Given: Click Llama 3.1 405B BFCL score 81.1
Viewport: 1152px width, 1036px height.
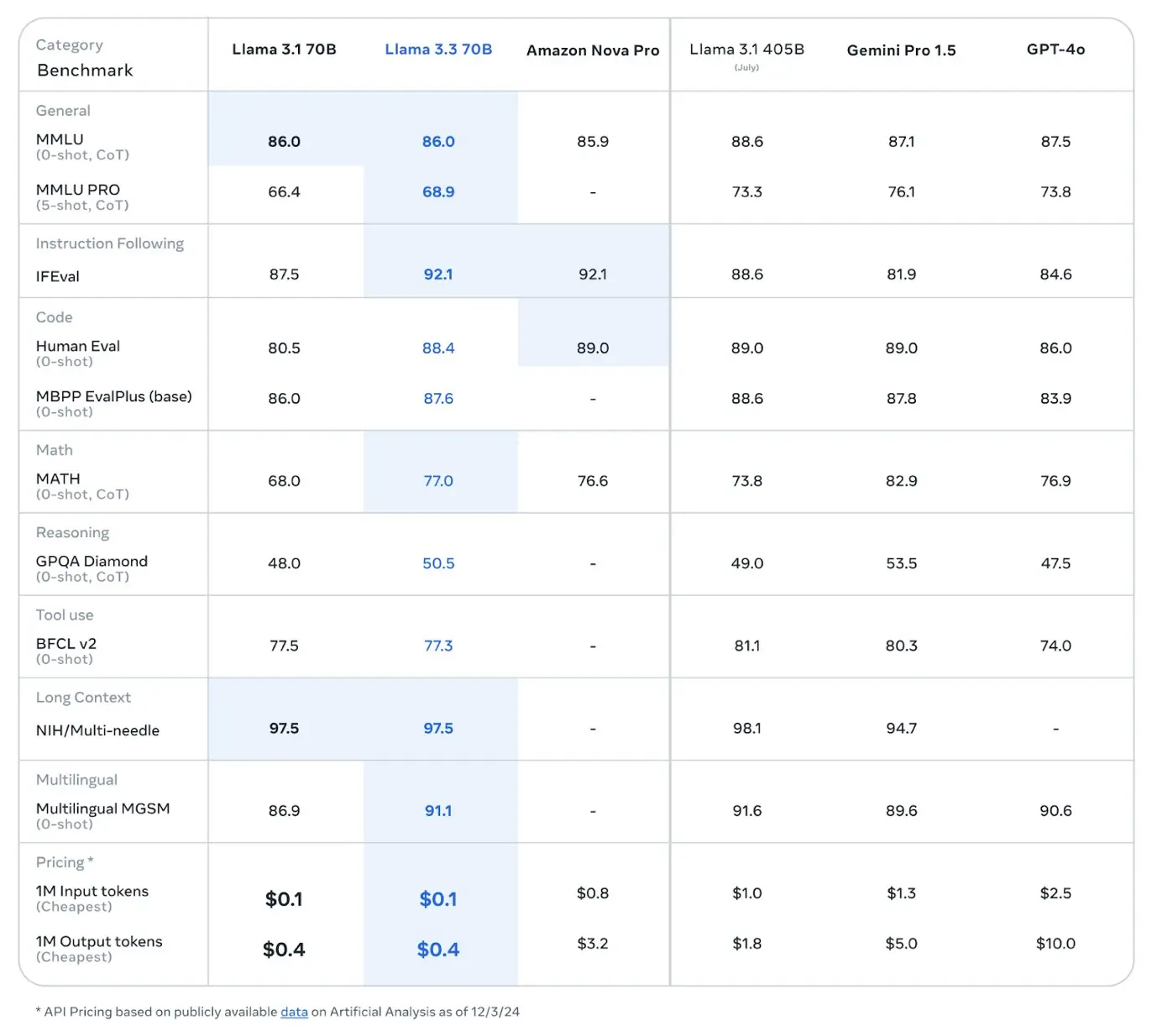Looking at the screenshot, I should coord(747,646).
